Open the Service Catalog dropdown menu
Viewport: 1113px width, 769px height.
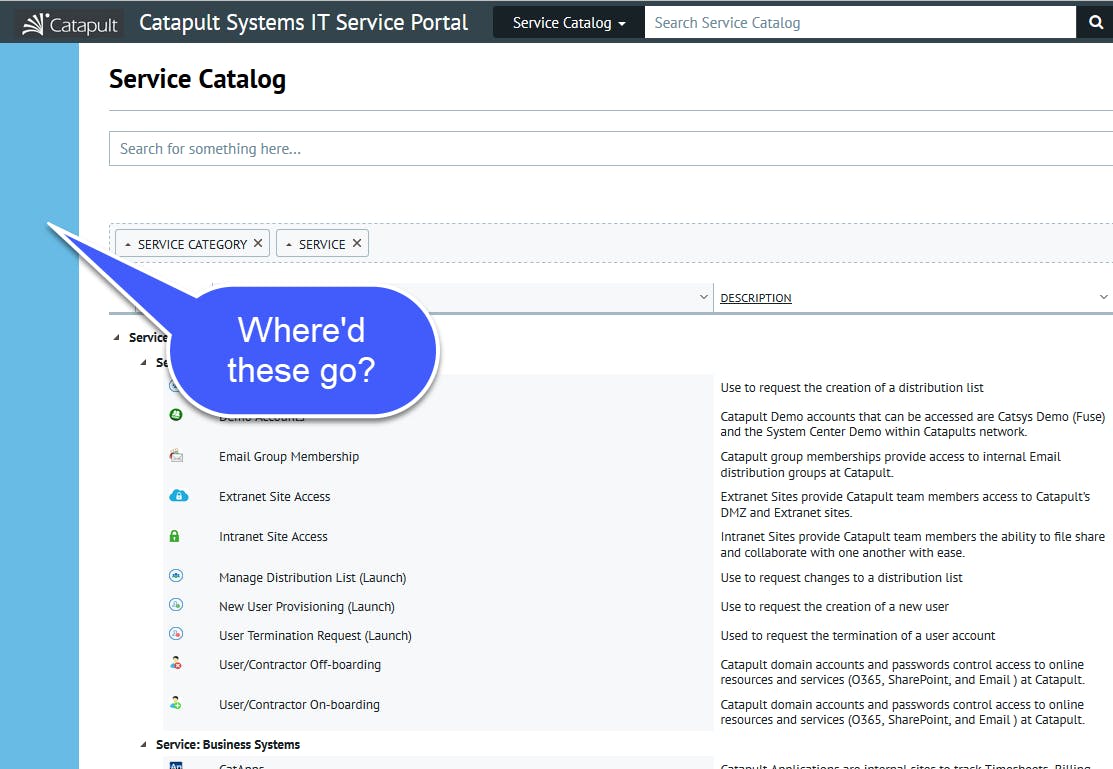[569, 23]
